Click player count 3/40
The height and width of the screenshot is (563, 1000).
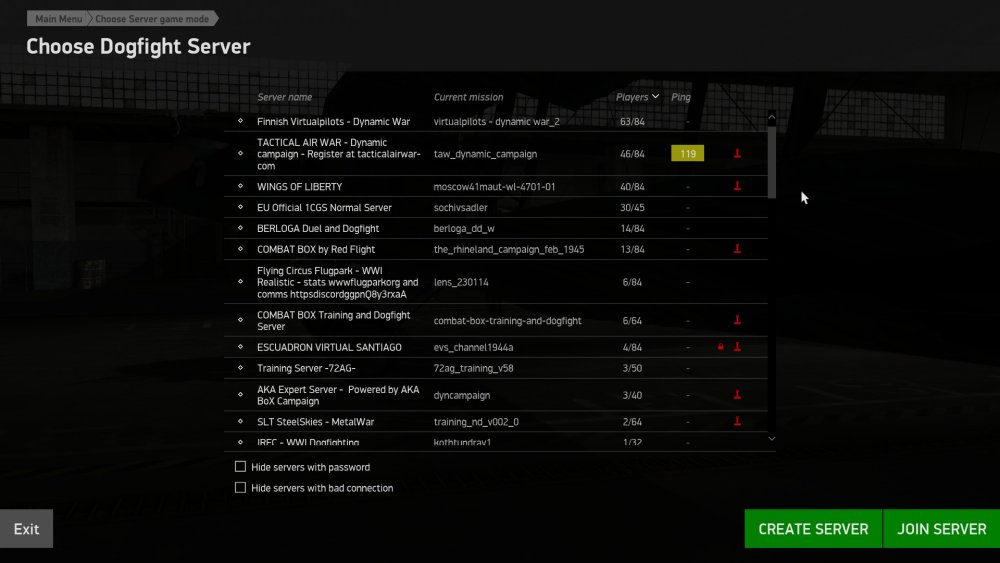click(x=632, y=395)
